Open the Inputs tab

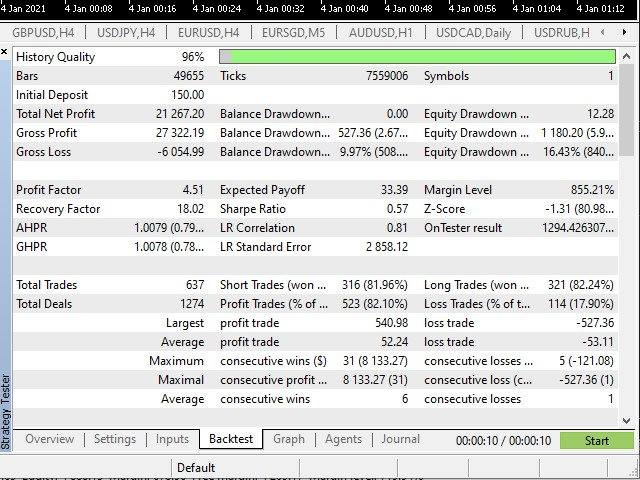(172, 439)
